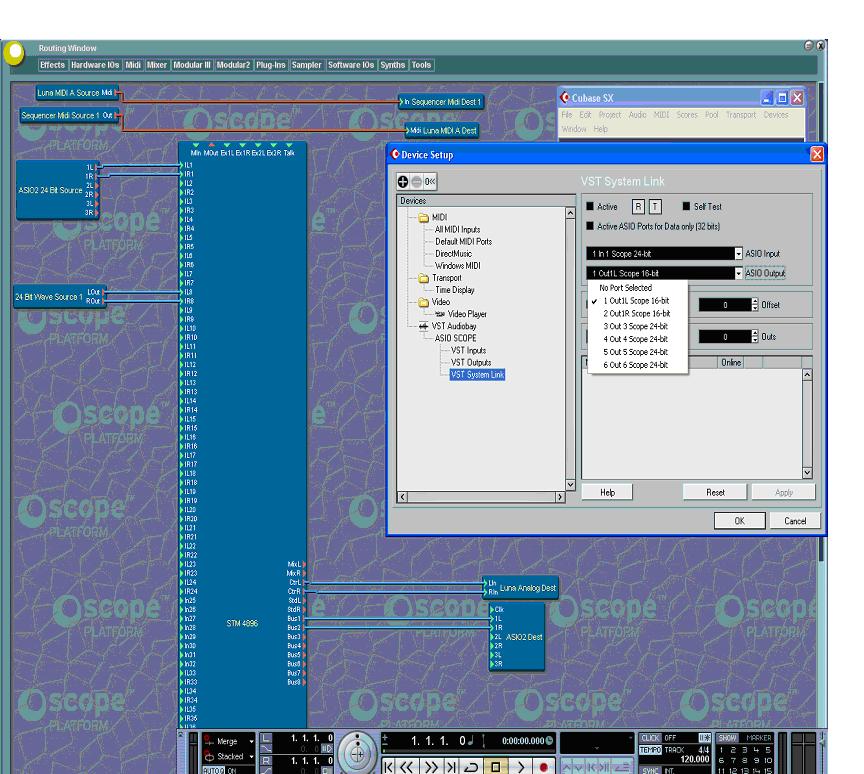Image resolution: width=864 pixels, height=774 pixels.
Task: Toggle the R receive indicator button
Action: tap(638, 207)
